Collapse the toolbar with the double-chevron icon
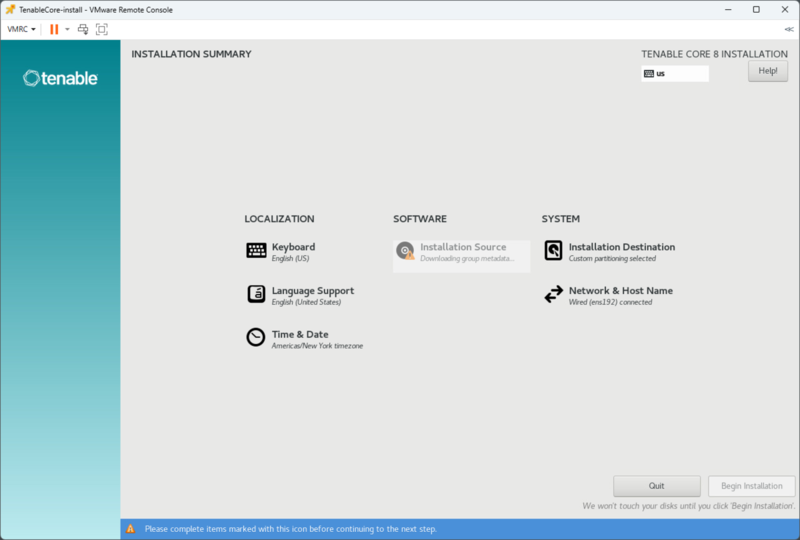 click(788, 29)
